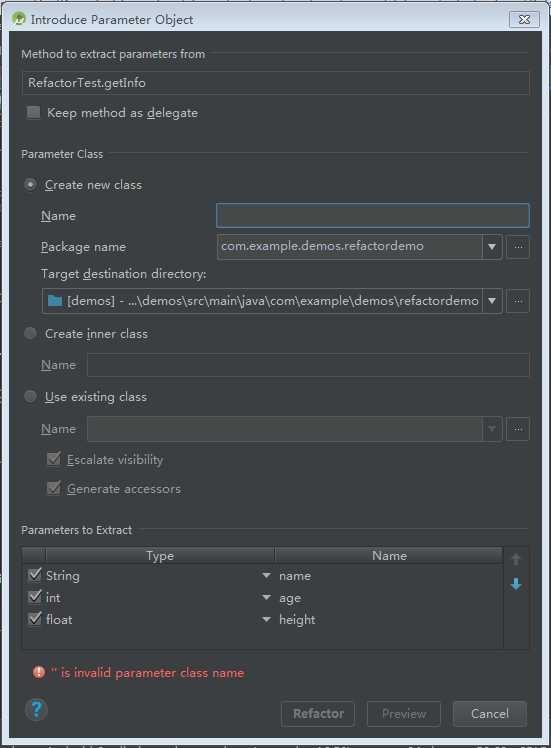Click the demos folder icon in directory field
Screen dimensions: 551x748
[55, 301]
